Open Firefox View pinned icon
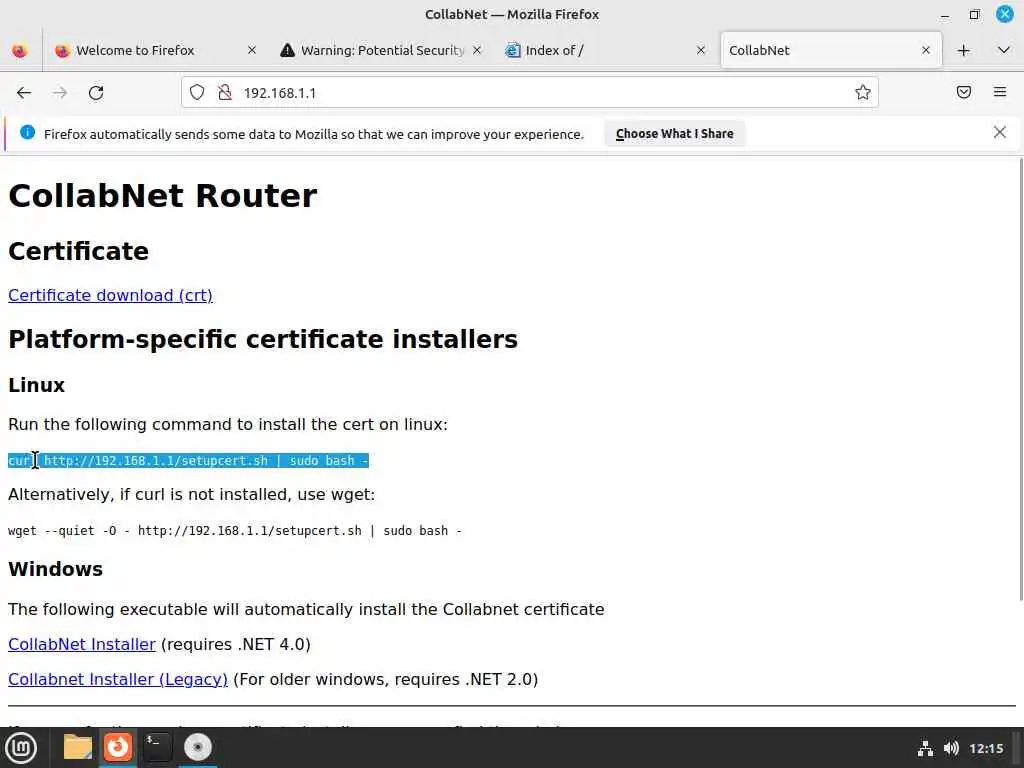This screenshot has height=768, width=1024. pyautogui.click(x=20, y=50)
